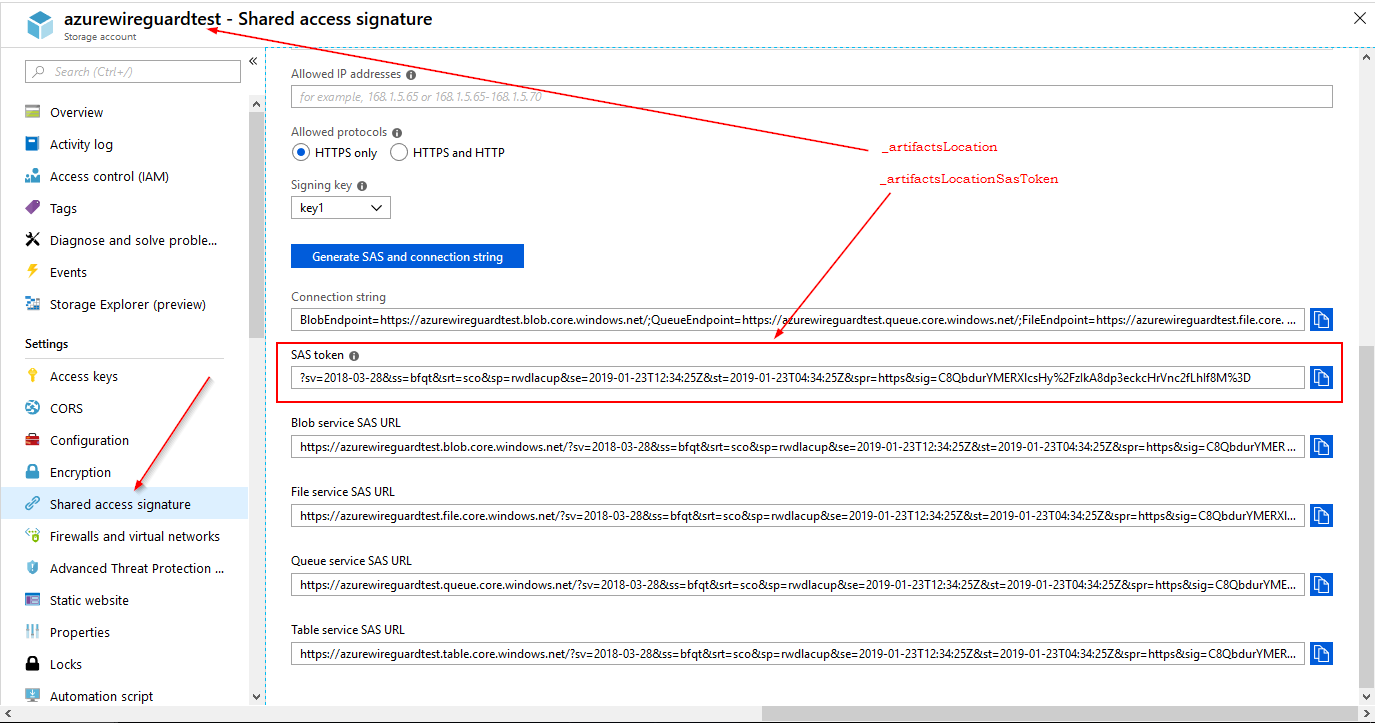Viewport: 1375px width, 723px height.
Task: Click the Access control (IAM) icon
Action: pos(32,176)
